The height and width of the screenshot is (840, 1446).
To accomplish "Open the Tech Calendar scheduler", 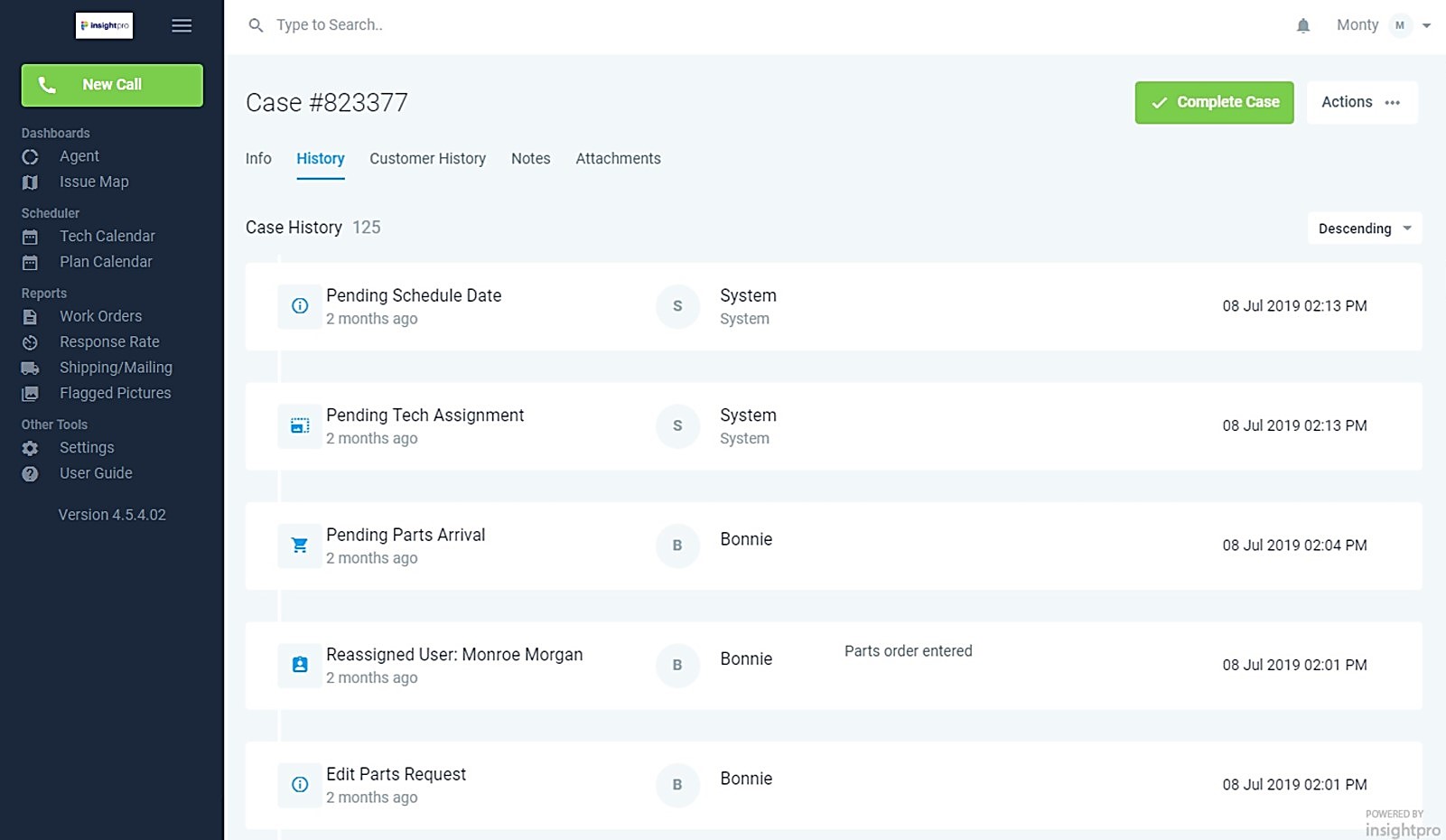I will coord(107,237).
